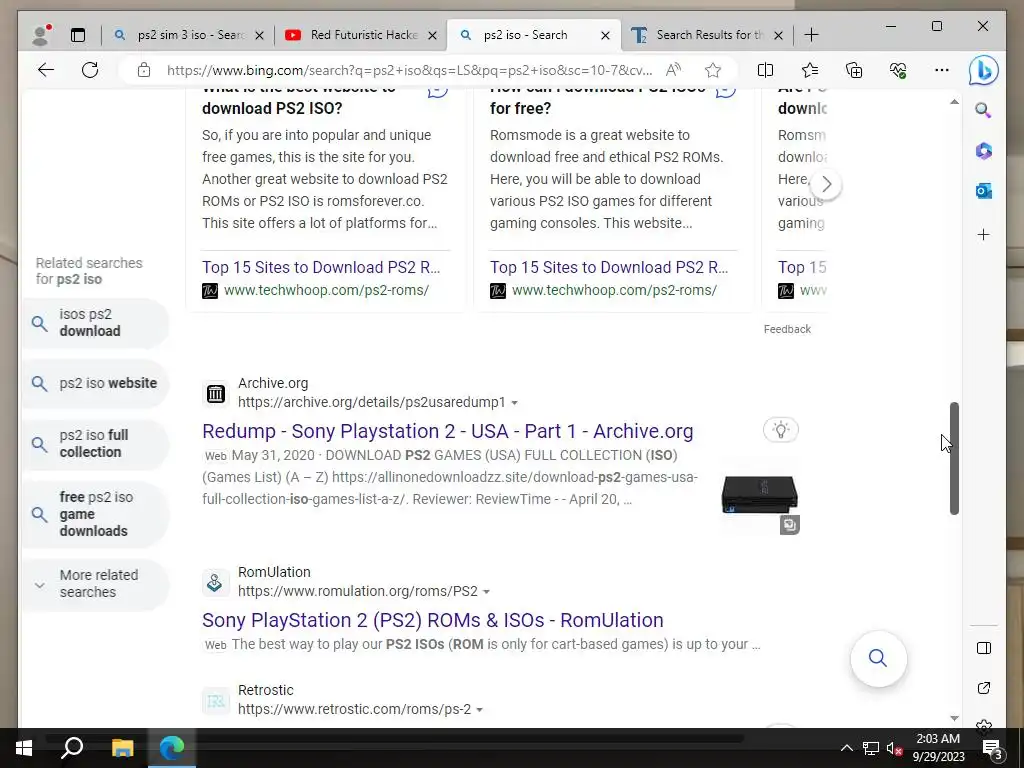This screenshot has height=768, width=1024.
Task: Click lightbulb insight icon beside Redump result
Action: coord(780,430)
